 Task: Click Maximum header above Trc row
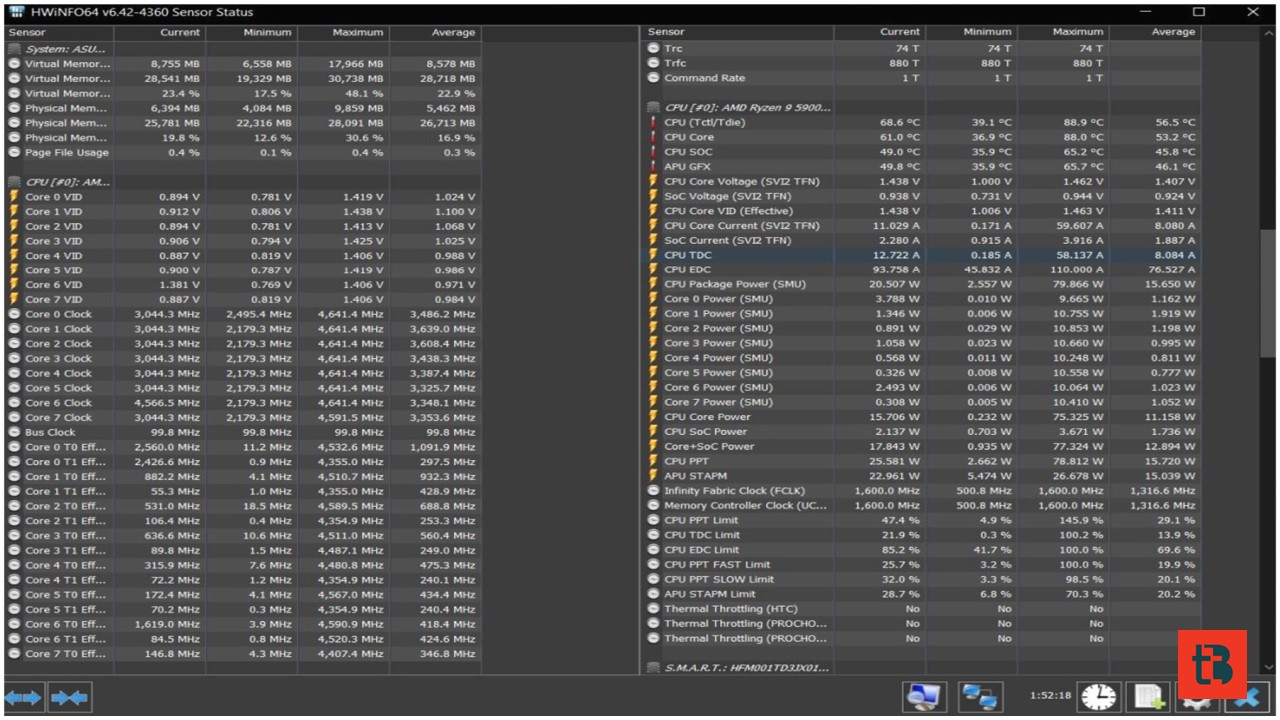click(1064, 32)
